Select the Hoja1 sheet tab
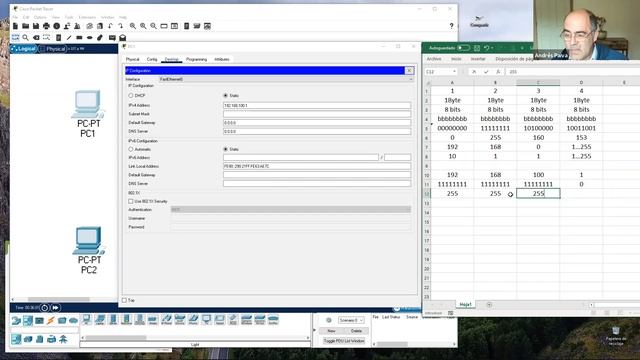The image size is (640, 360). pyautogui.click(x=465, y=304)
